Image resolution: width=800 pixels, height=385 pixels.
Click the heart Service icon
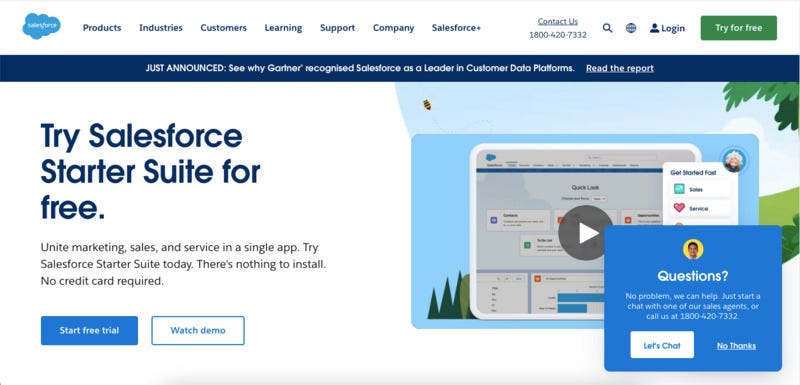(x=679, y=208)
